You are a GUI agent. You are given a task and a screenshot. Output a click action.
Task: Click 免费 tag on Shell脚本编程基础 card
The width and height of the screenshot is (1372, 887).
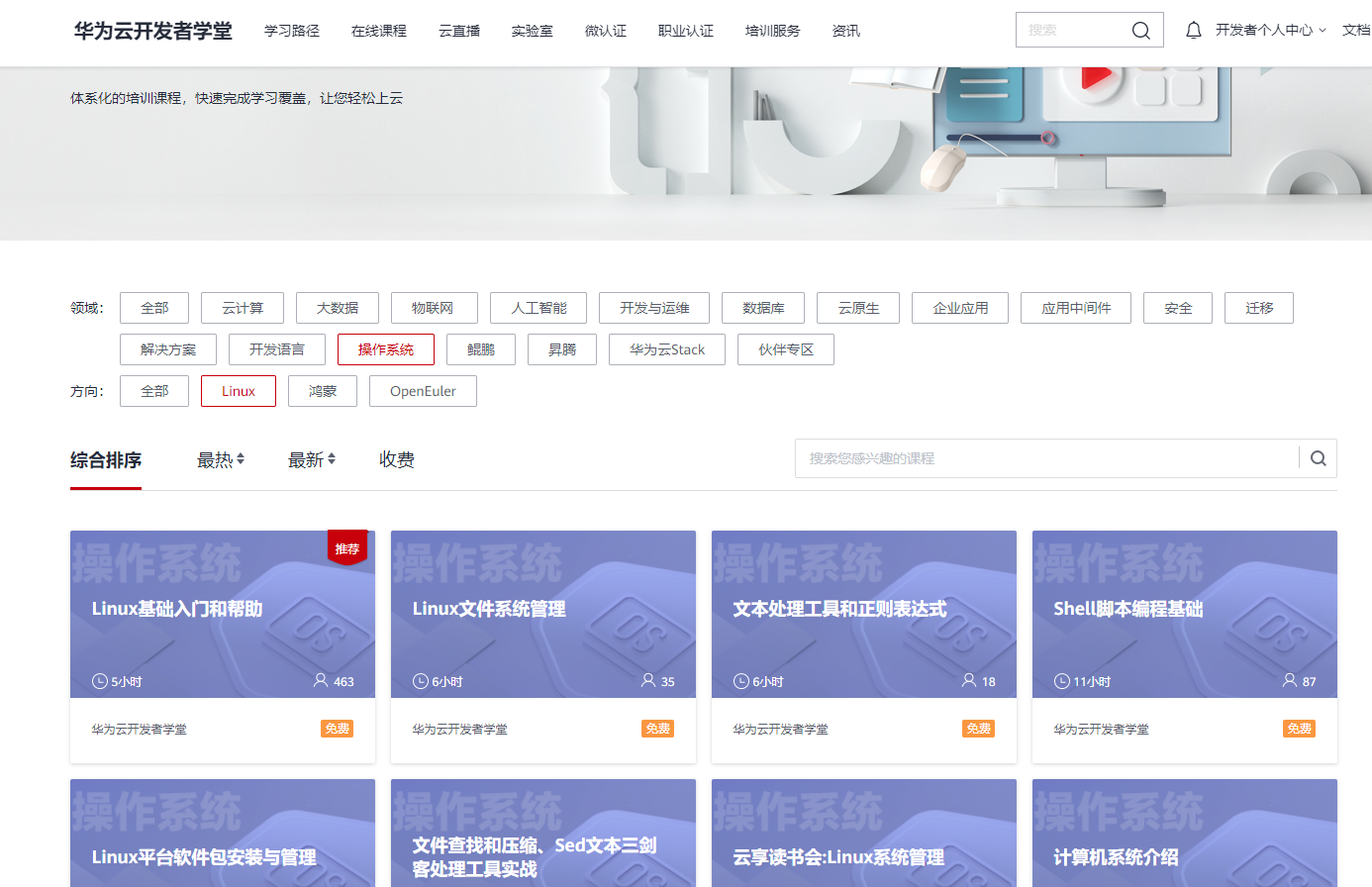(1300, 729)
